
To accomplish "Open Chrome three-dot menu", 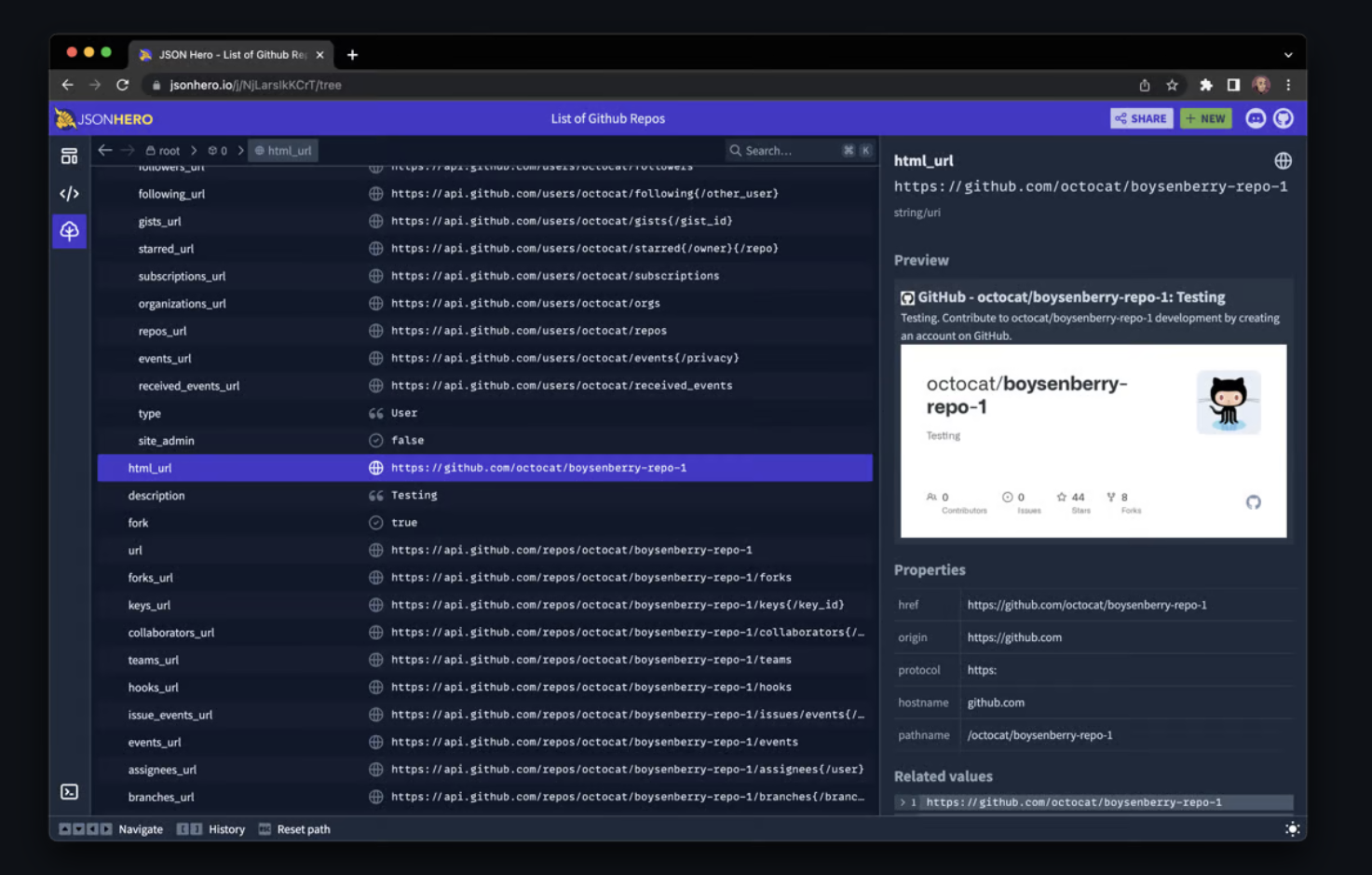I will click(1288, 85).
